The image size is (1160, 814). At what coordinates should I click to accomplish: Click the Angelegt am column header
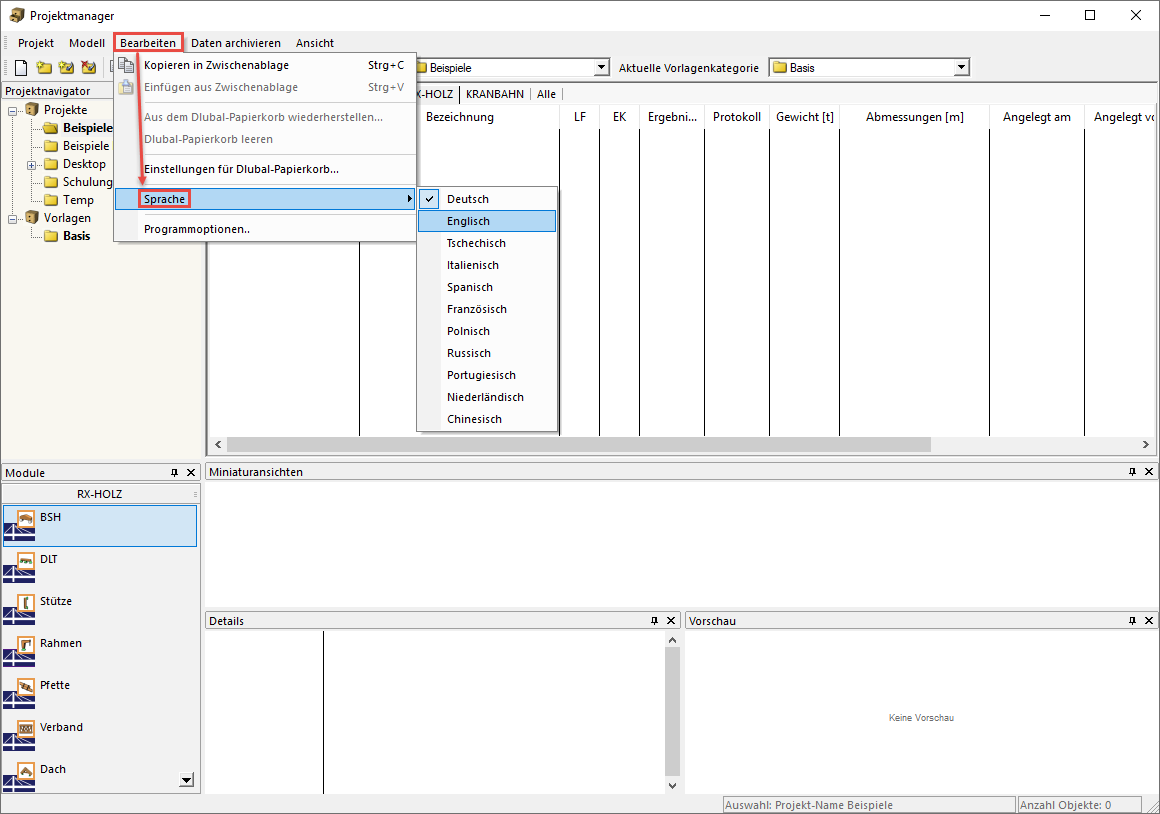[x=1037, y=117]
